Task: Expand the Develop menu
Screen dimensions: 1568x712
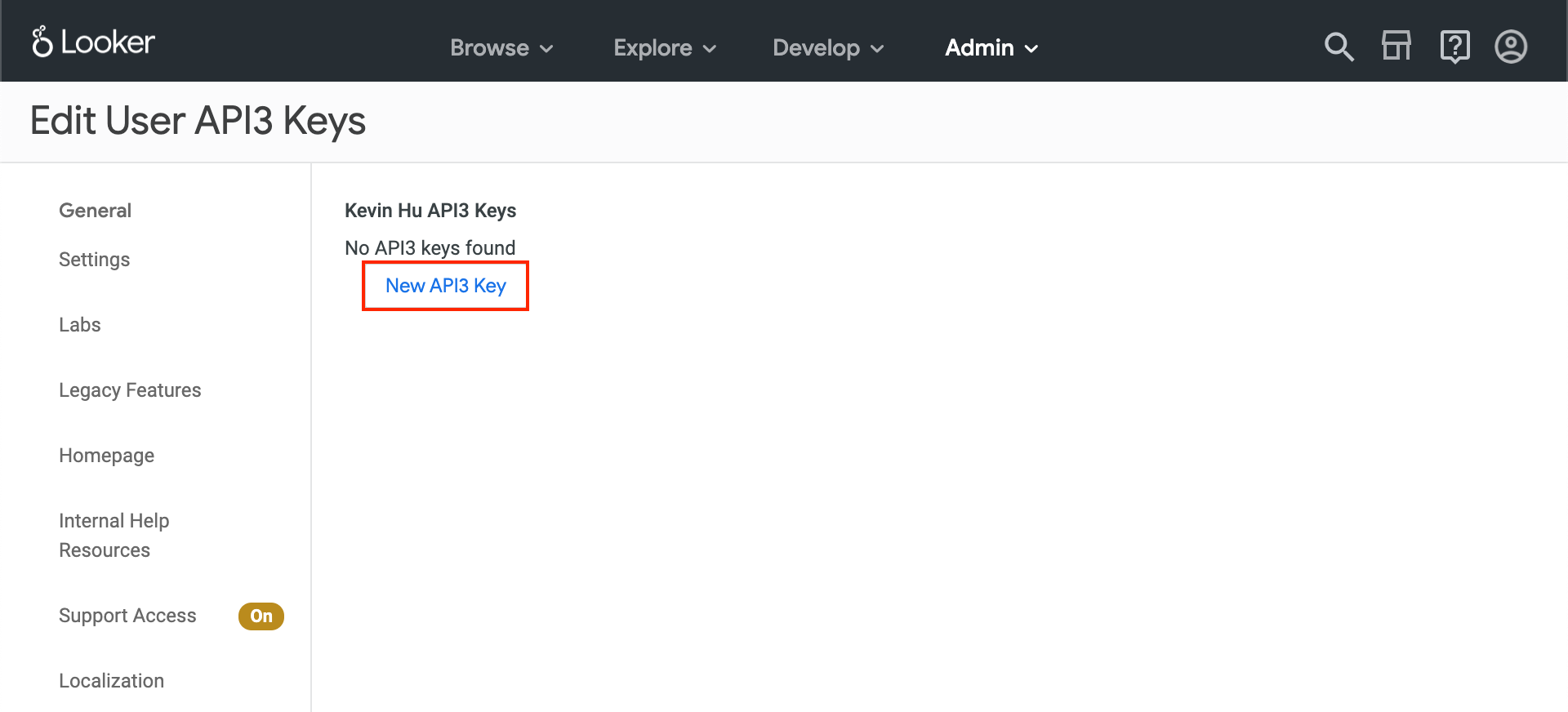Action: coord(828,48)
